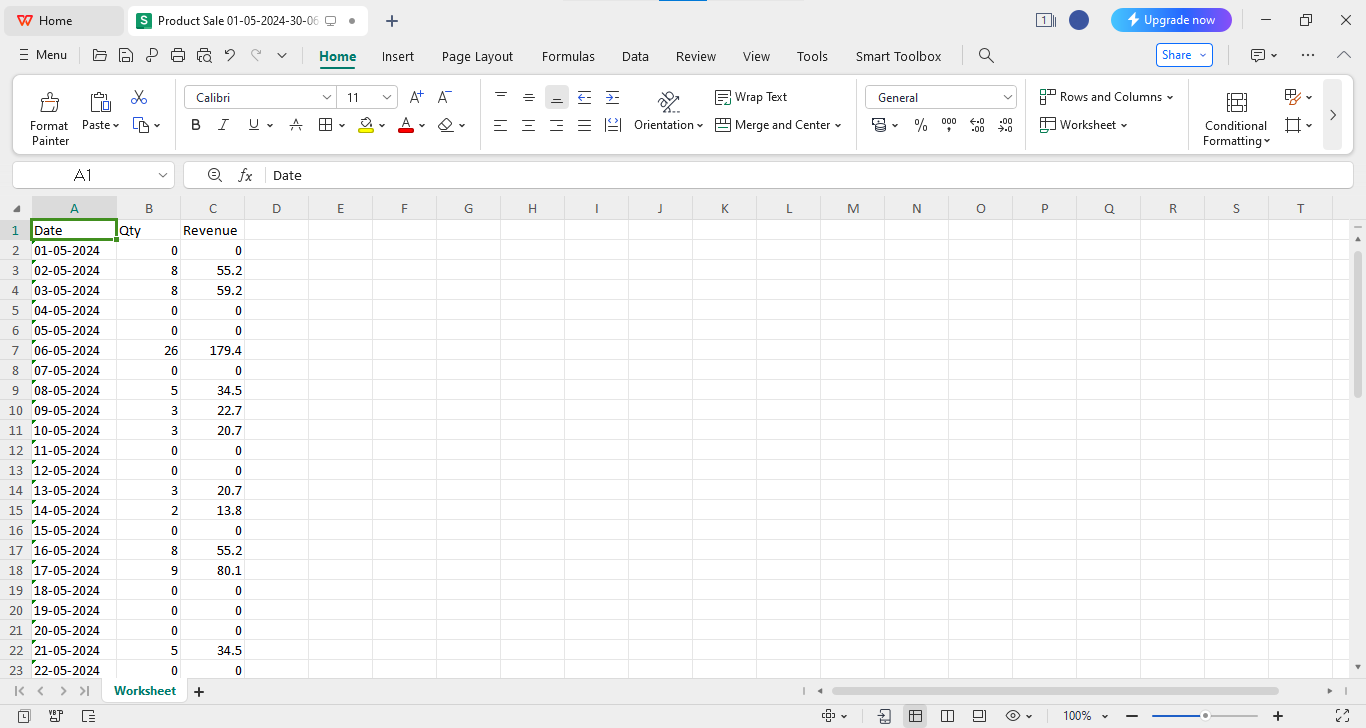Apply percent style to the cell
The height and width of the screenshot is (728, 1366).
click(x=921, y=125)
